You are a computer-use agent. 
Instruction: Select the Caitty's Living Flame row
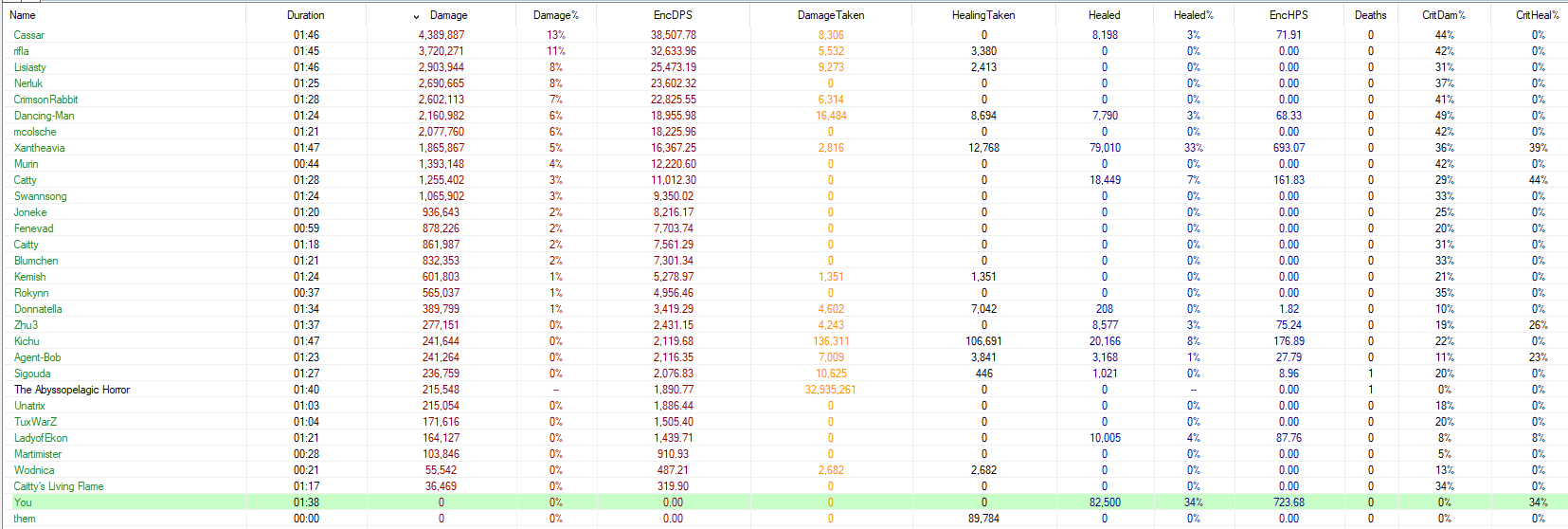point(59,486)
